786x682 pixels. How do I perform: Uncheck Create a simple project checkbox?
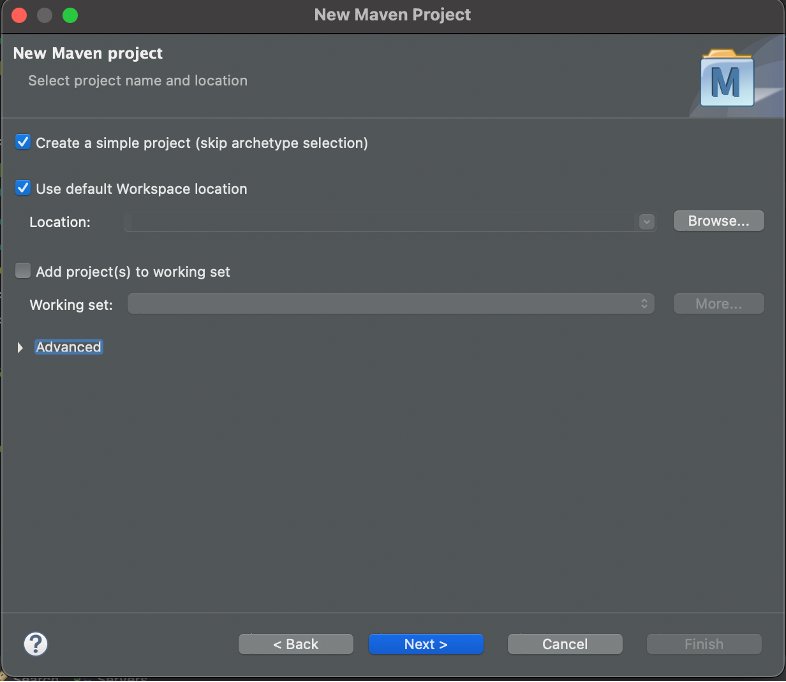coord(23,142)
